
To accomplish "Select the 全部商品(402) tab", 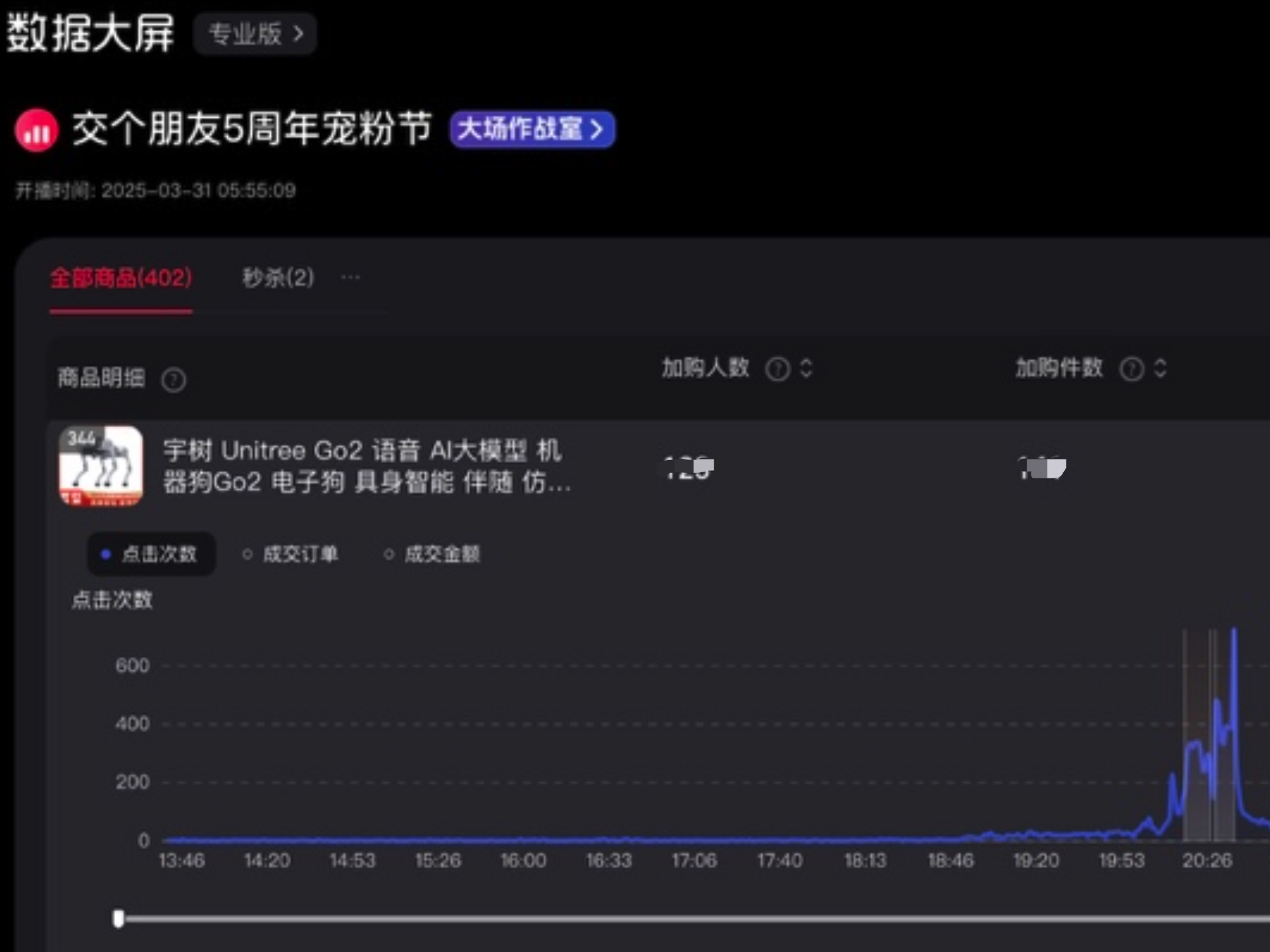I will tap(121, 278).
